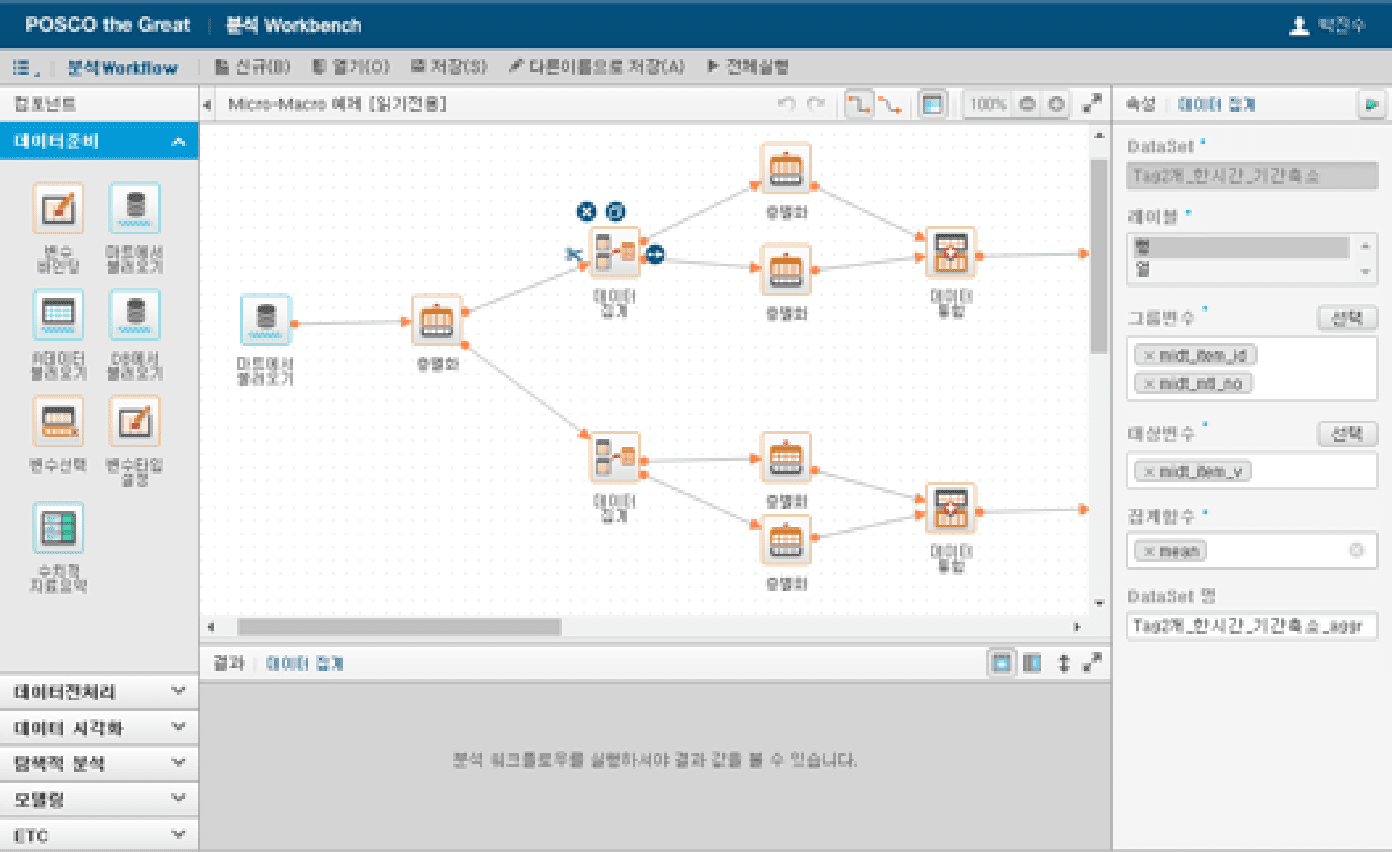Click the redo arrow in canvas toolbar
The height and width of the screenshot is (852, 1392).
tap(816, 104)
